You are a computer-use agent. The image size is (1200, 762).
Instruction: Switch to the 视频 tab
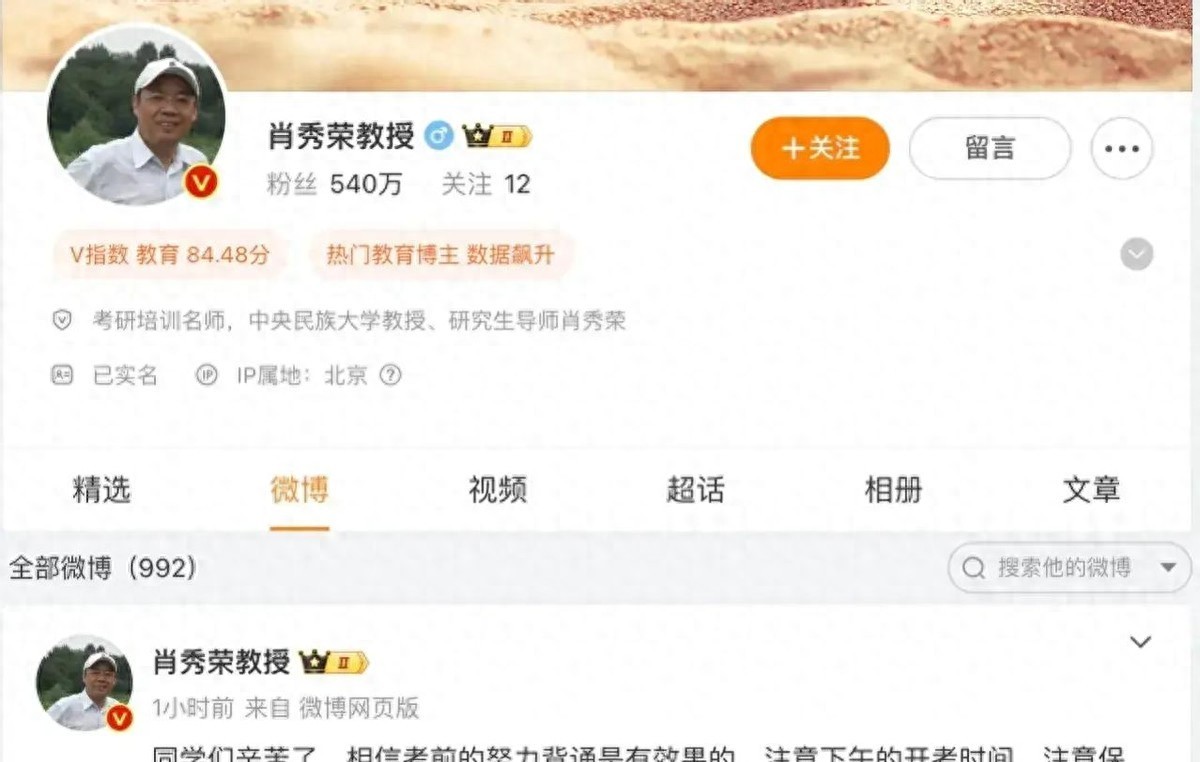click(497, 490)
